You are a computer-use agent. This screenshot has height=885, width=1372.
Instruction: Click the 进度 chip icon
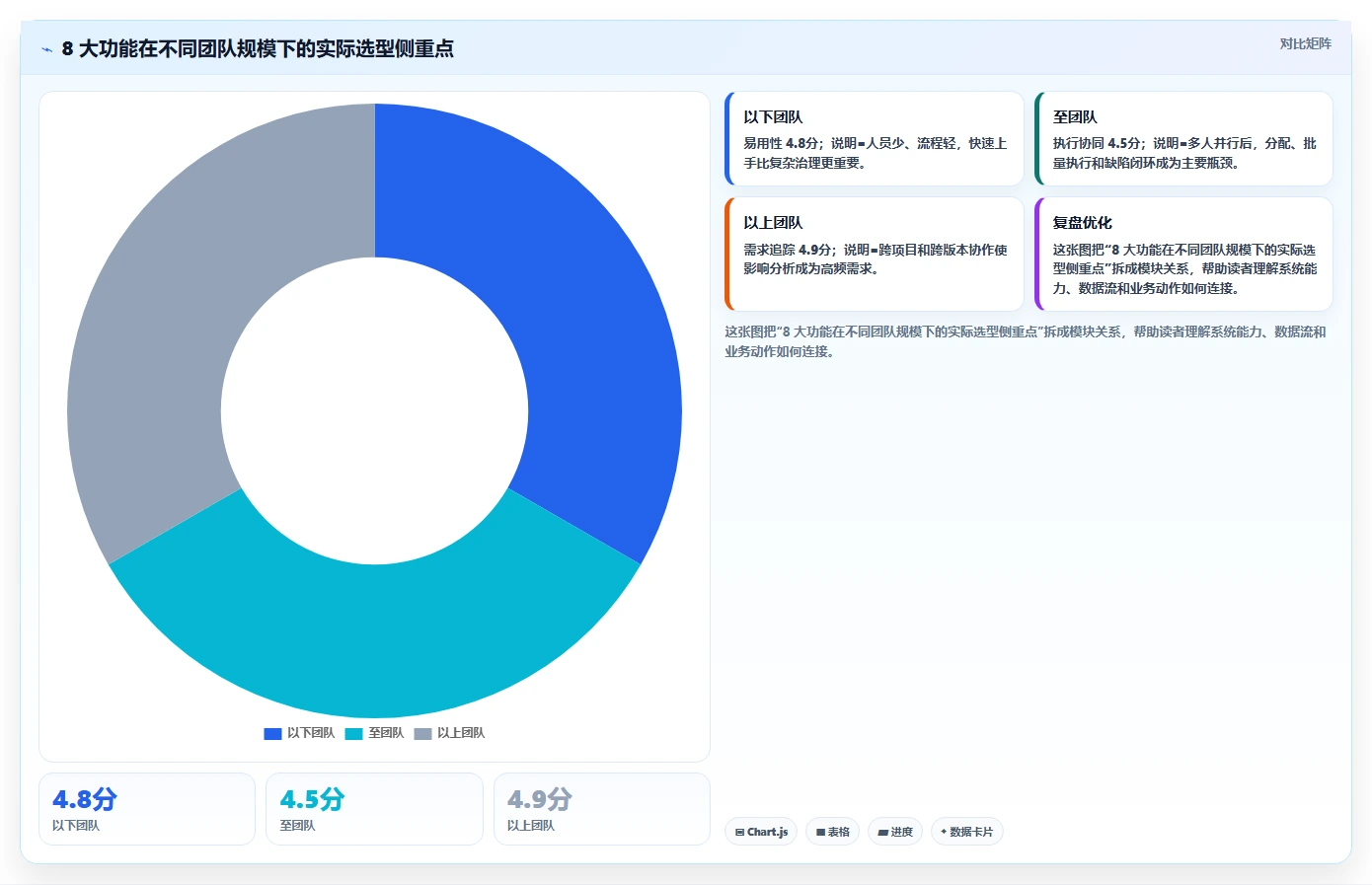click(883, 833)
